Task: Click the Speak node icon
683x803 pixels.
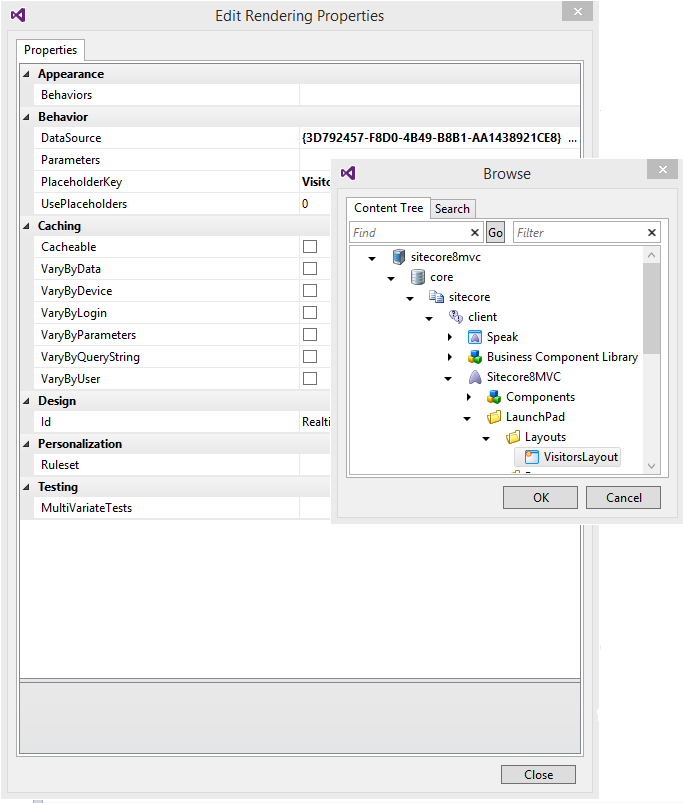Action: coord(475,337)
